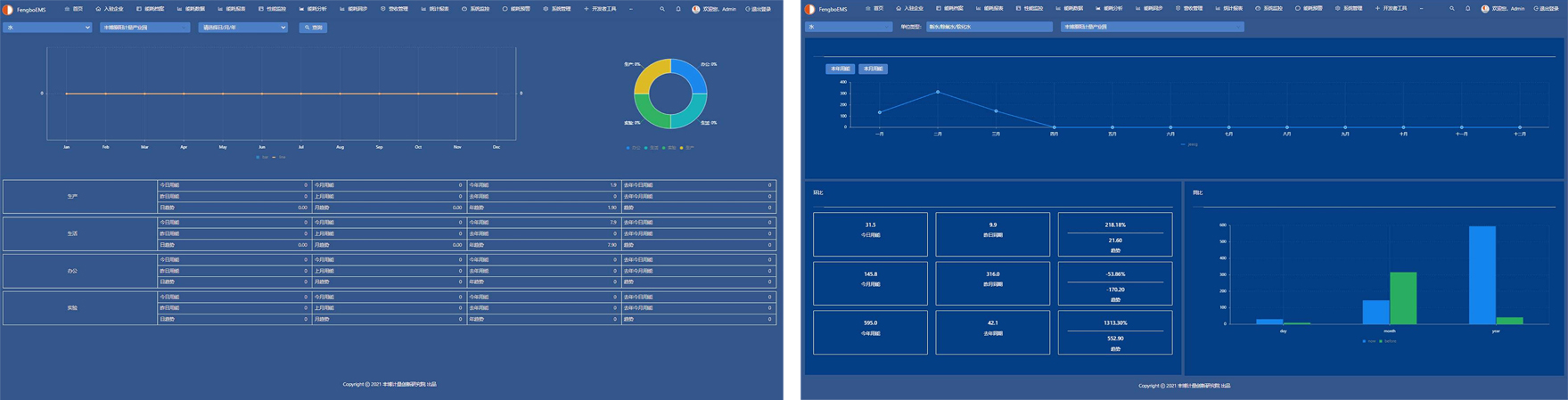Open the notification bell in the left window

click(x=678, y=9)
